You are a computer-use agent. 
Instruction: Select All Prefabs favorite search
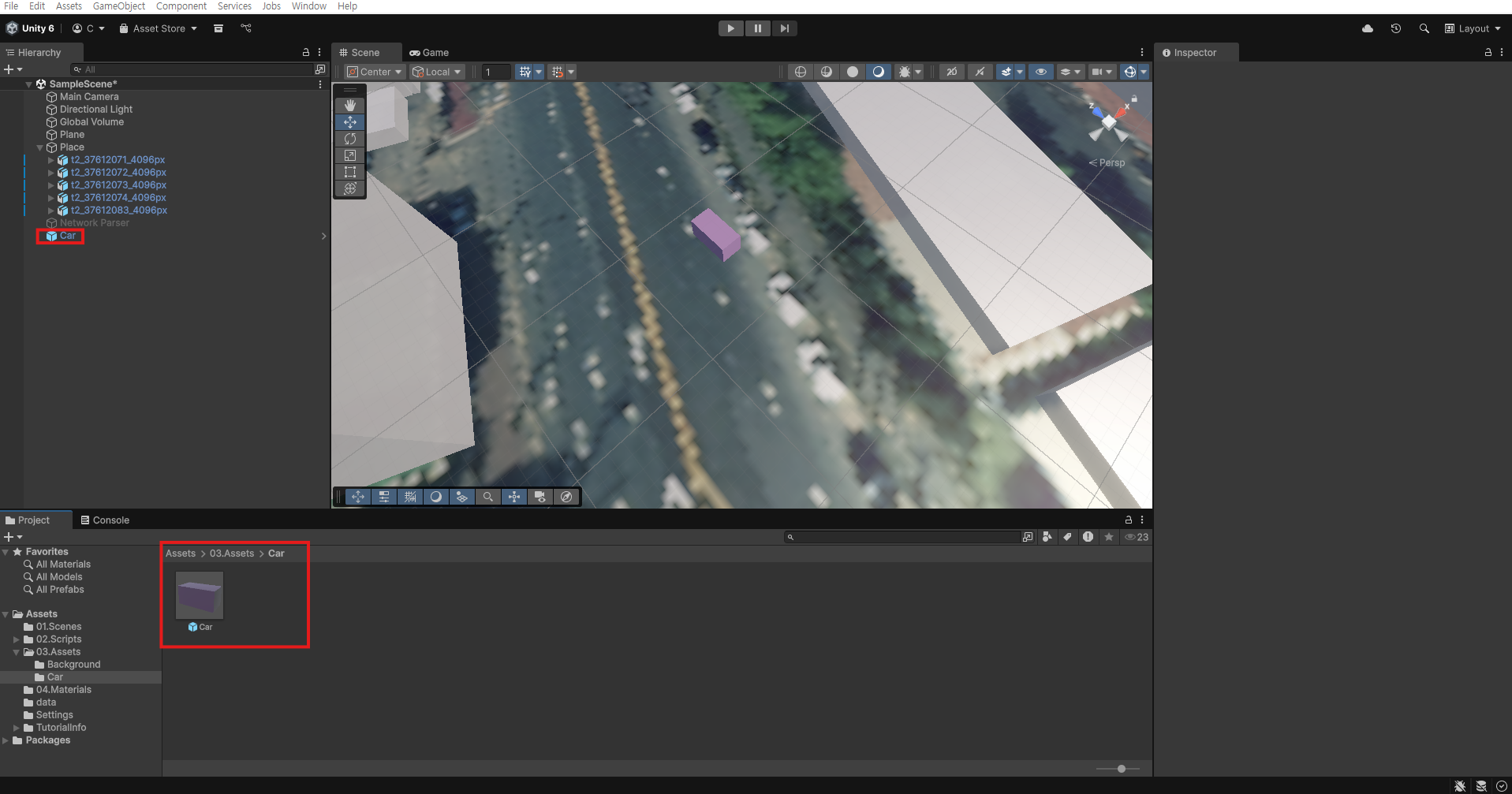pos(60,590)
